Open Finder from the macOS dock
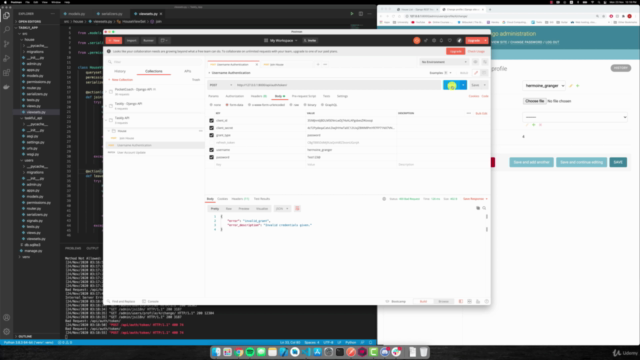This screenshot has width=640, height=360. (216, 352)
